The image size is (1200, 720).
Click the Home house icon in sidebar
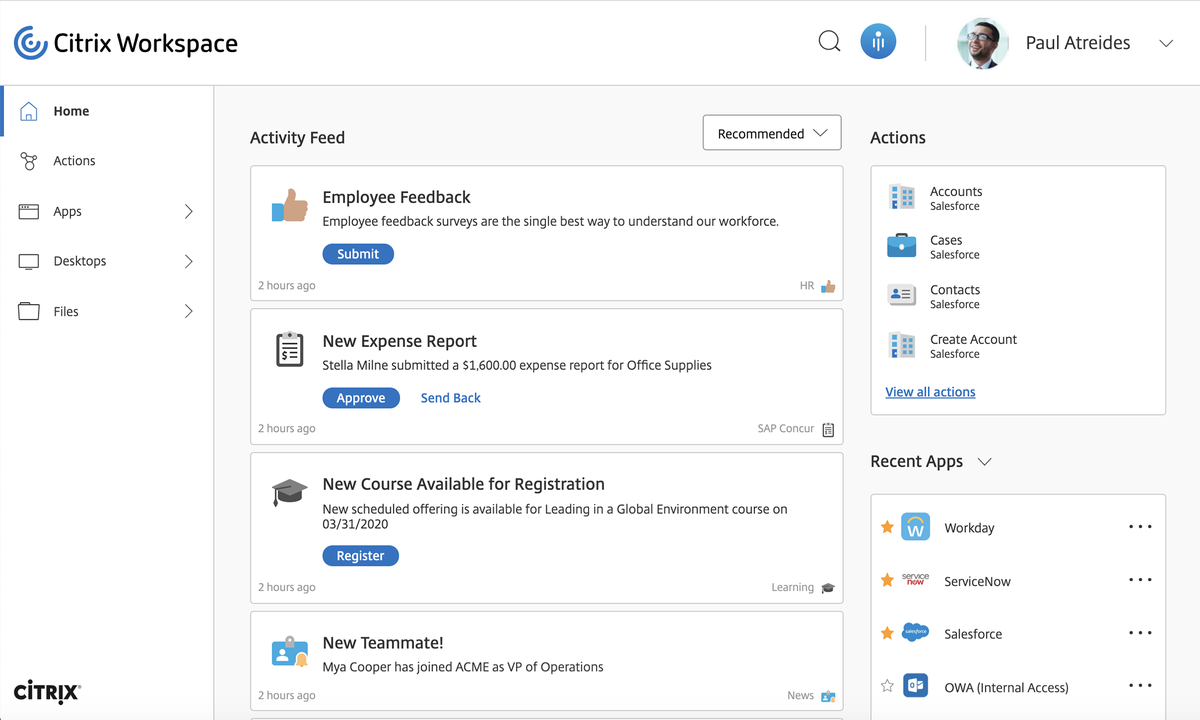(x=29, y=111)
